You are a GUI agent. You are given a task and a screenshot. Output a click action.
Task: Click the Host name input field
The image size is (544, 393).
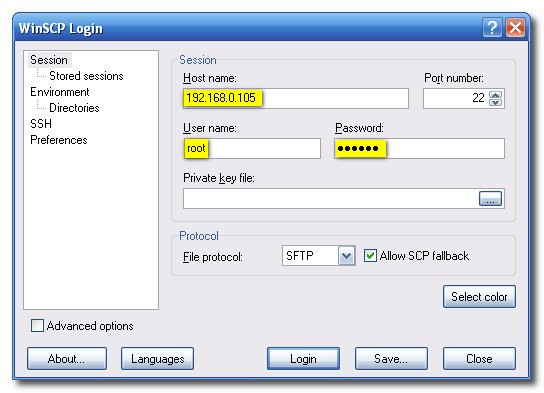(296, 98)
